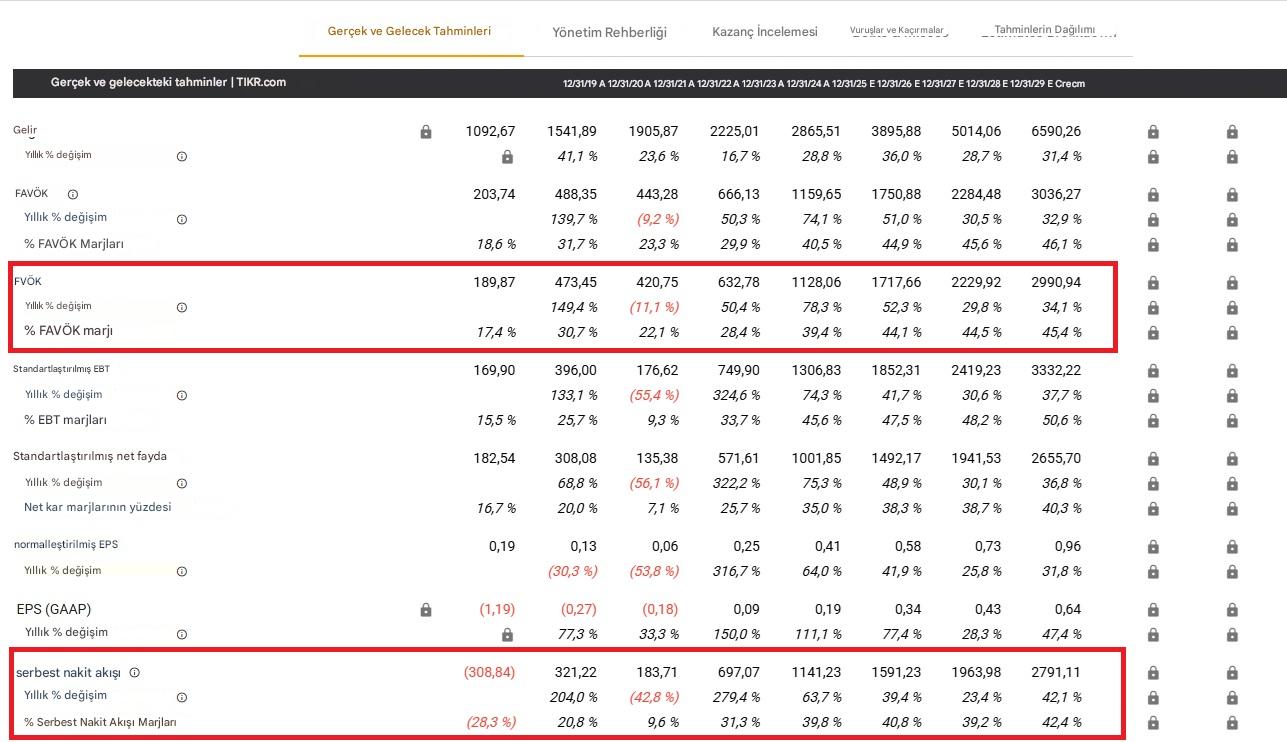Click the info icon beside serbest nakit akışı
The image size is (1287, 743).
[x=135, y=673]
